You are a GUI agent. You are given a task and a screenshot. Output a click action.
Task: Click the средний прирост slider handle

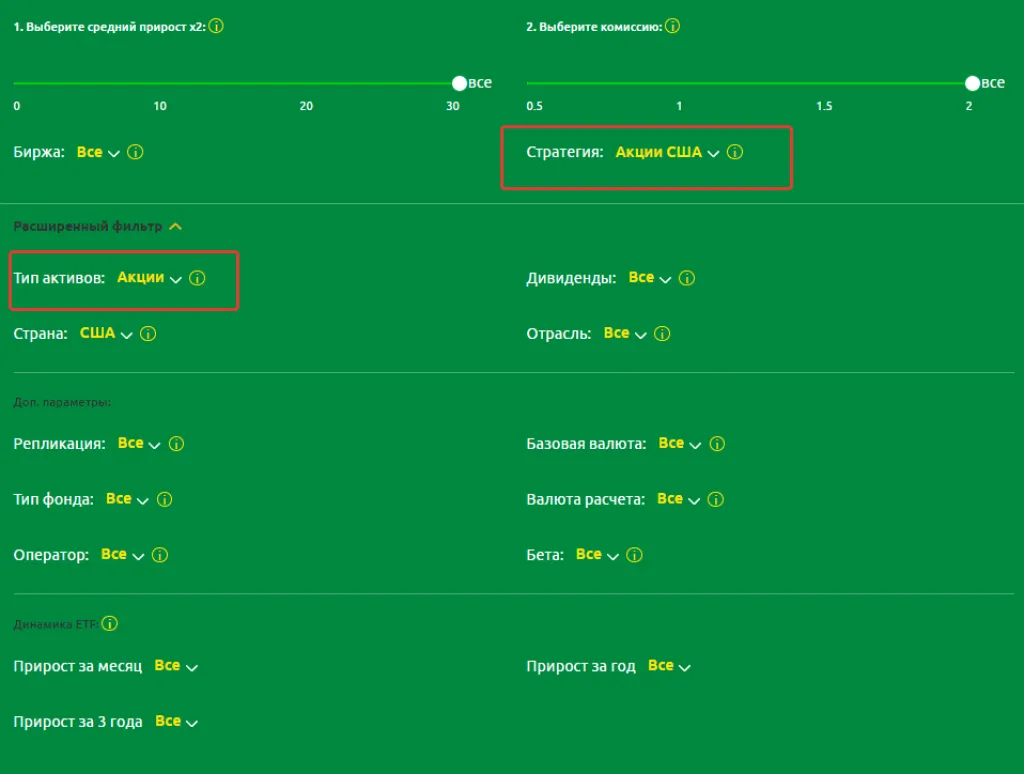tap(459, 84)
